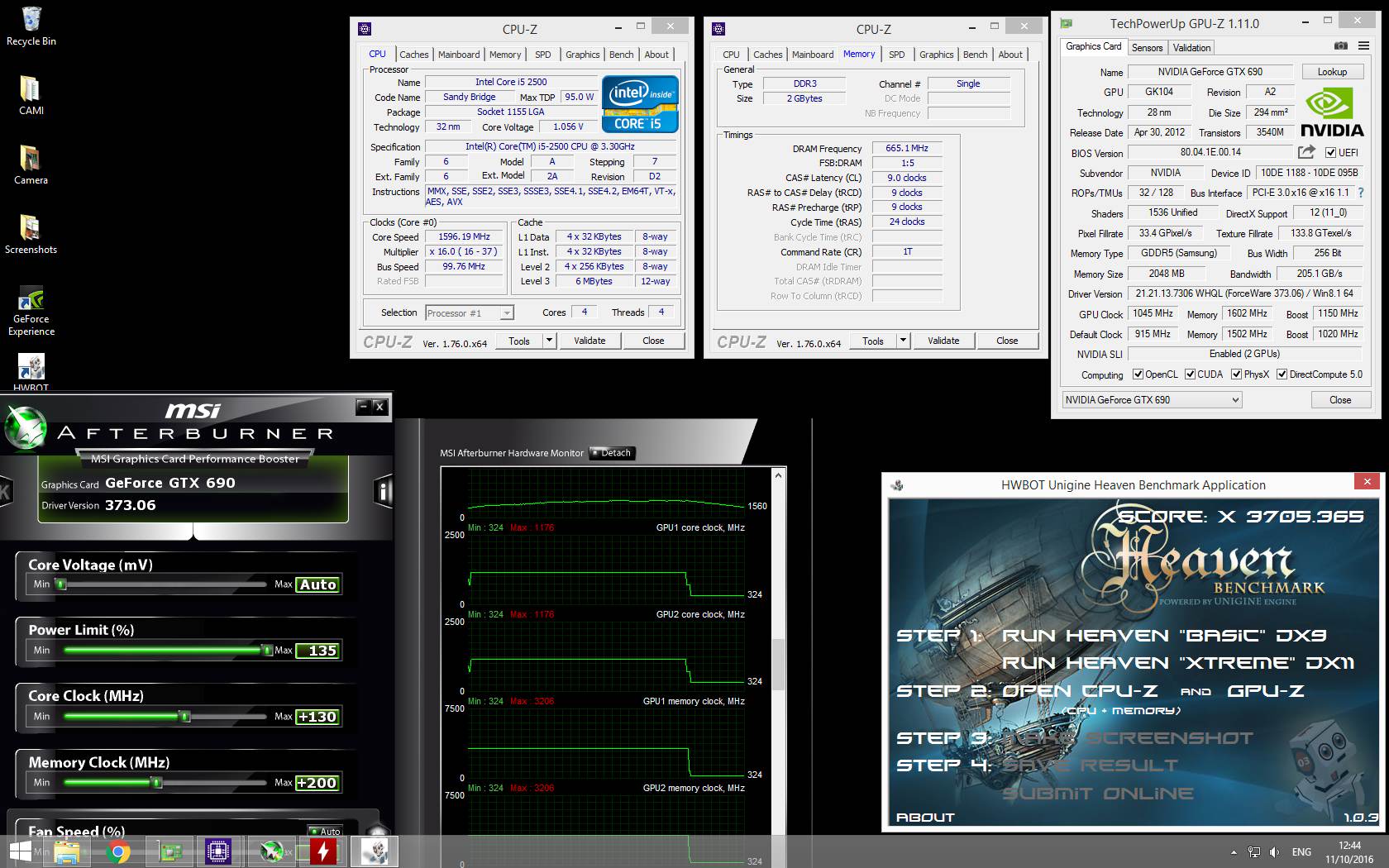The height and width of the screenshot is (868, 1389).
Task: Toggle the CUDA checkbox
Action: [x=1190, y=374]
